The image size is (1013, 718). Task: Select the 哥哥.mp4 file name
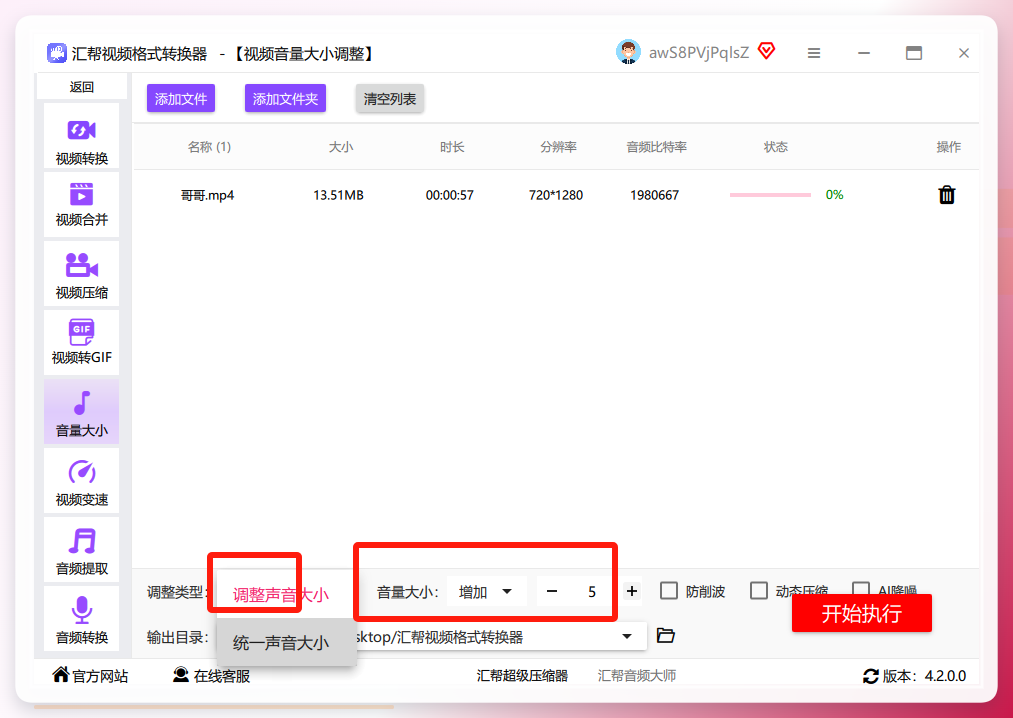click(207, 195)
